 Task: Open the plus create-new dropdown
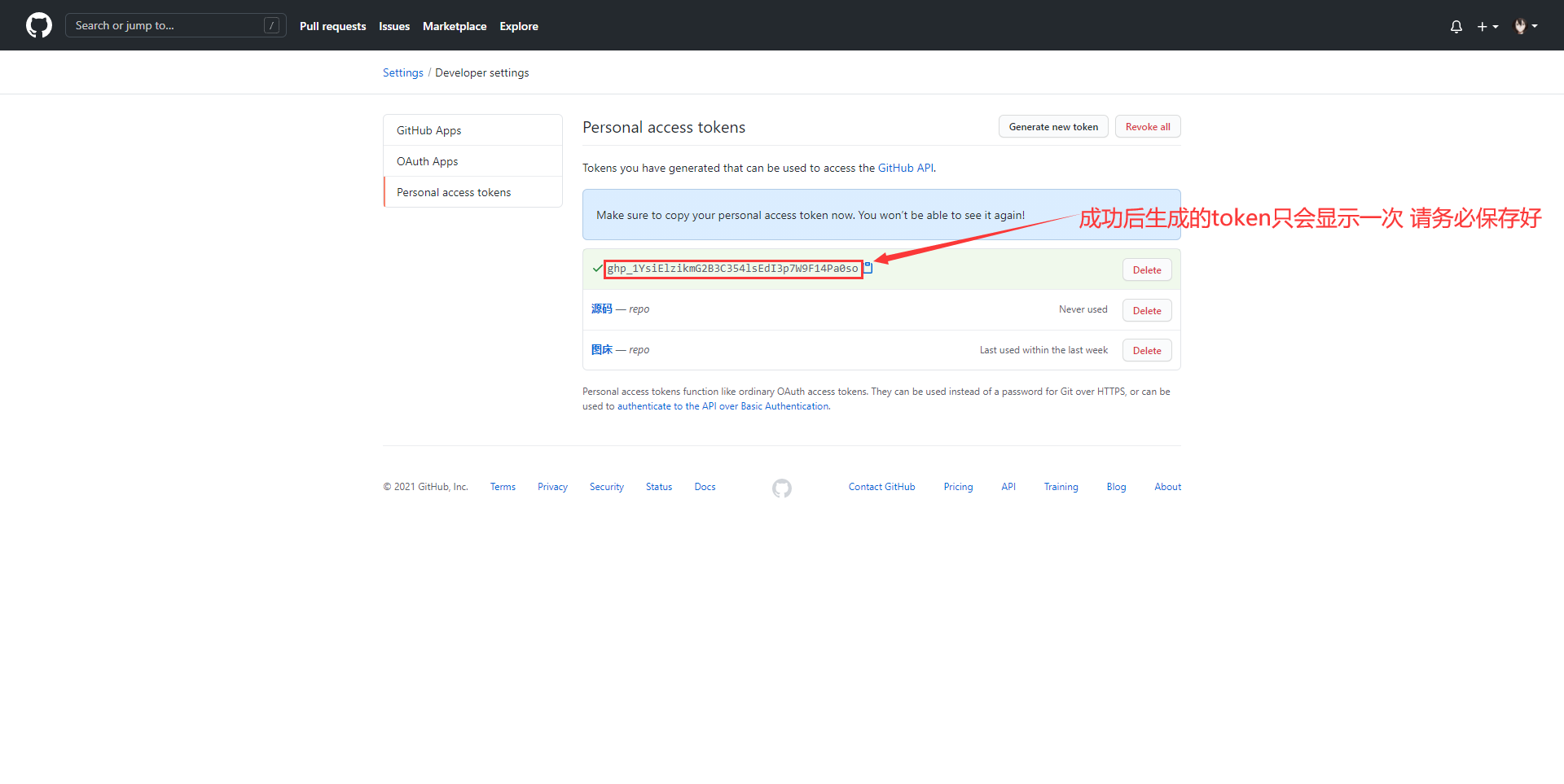[x=1487, y=26]
